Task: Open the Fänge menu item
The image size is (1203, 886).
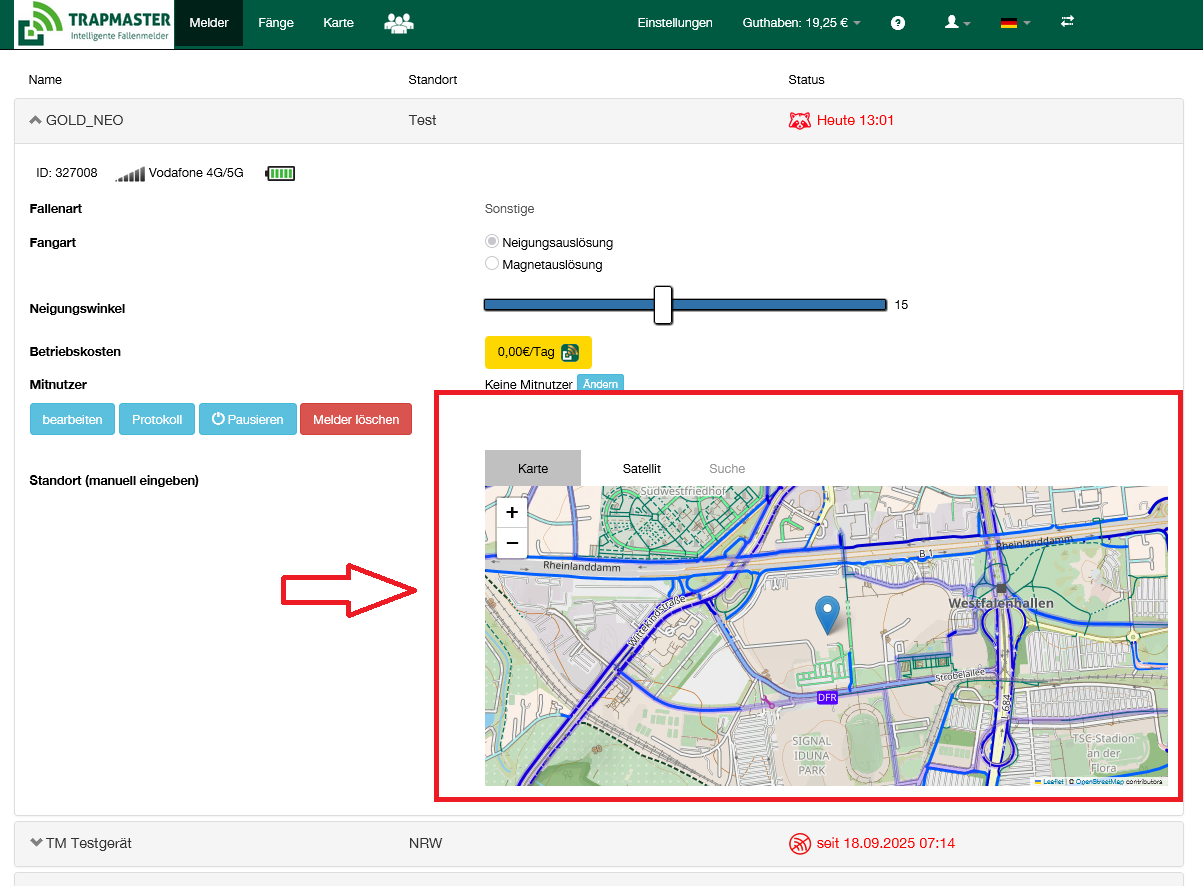Action: (275, 23)
